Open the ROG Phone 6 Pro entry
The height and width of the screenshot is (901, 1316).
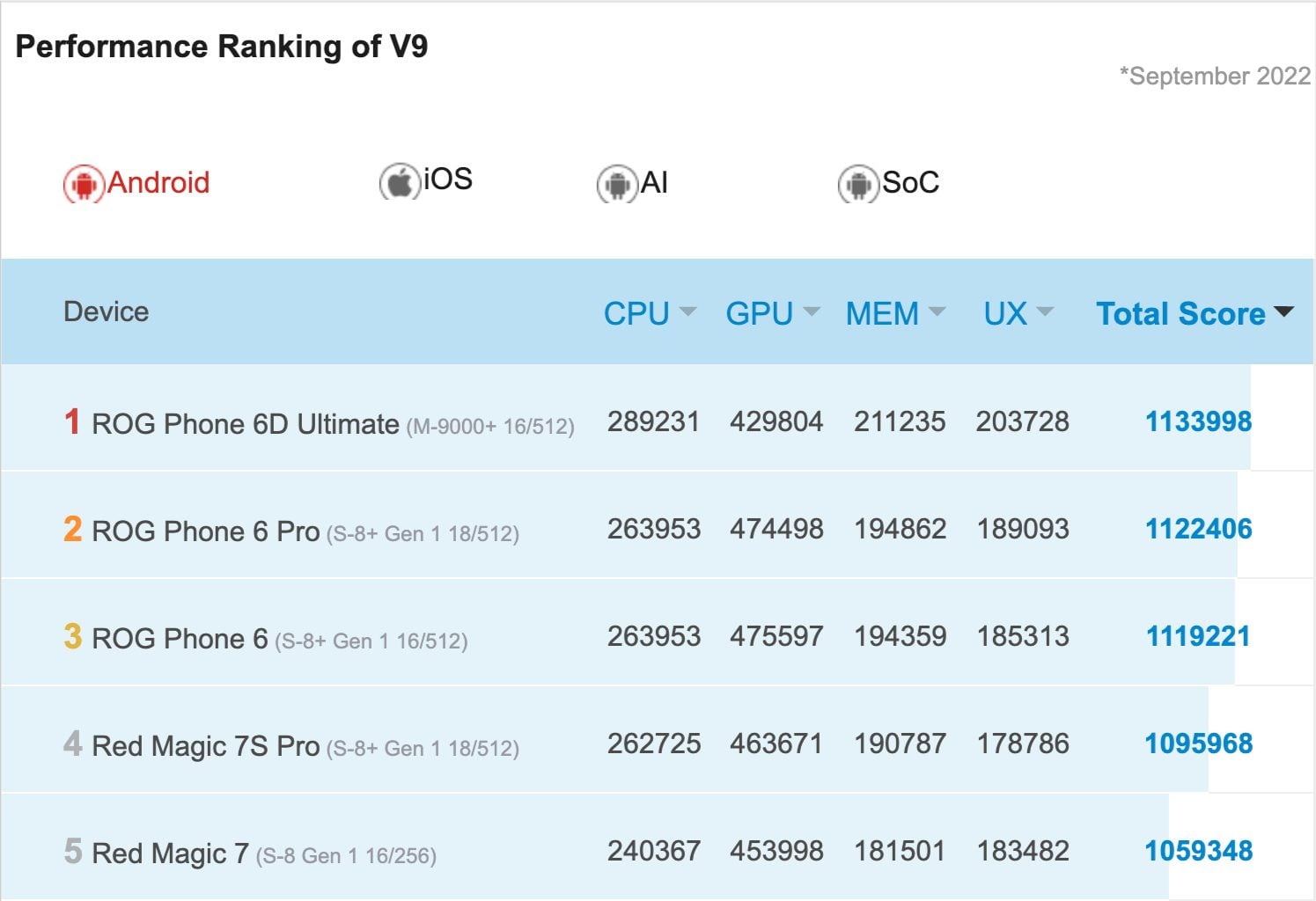[205, 531]
